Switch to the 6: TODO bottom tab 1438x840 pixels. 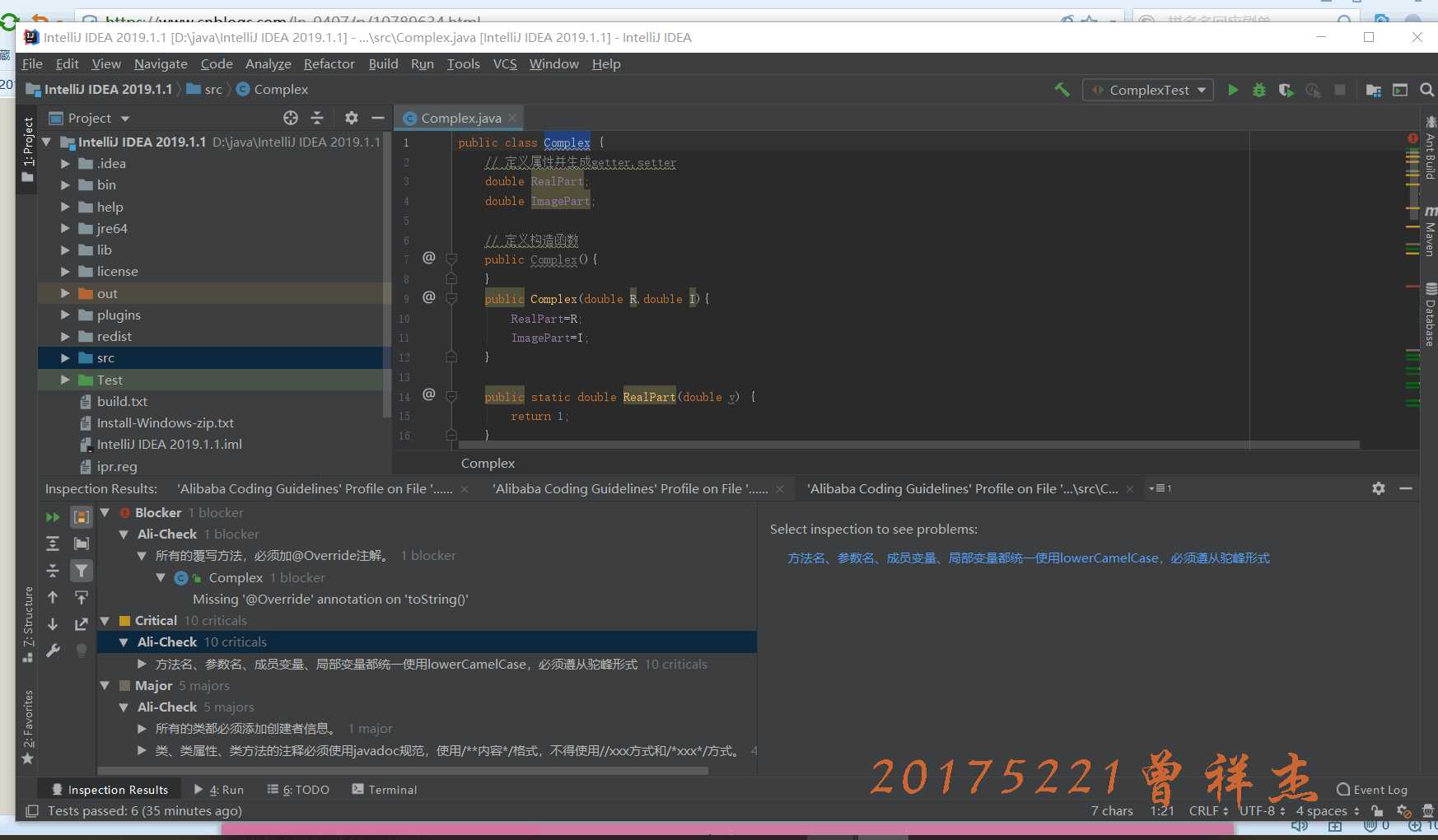tap(298, 790)
